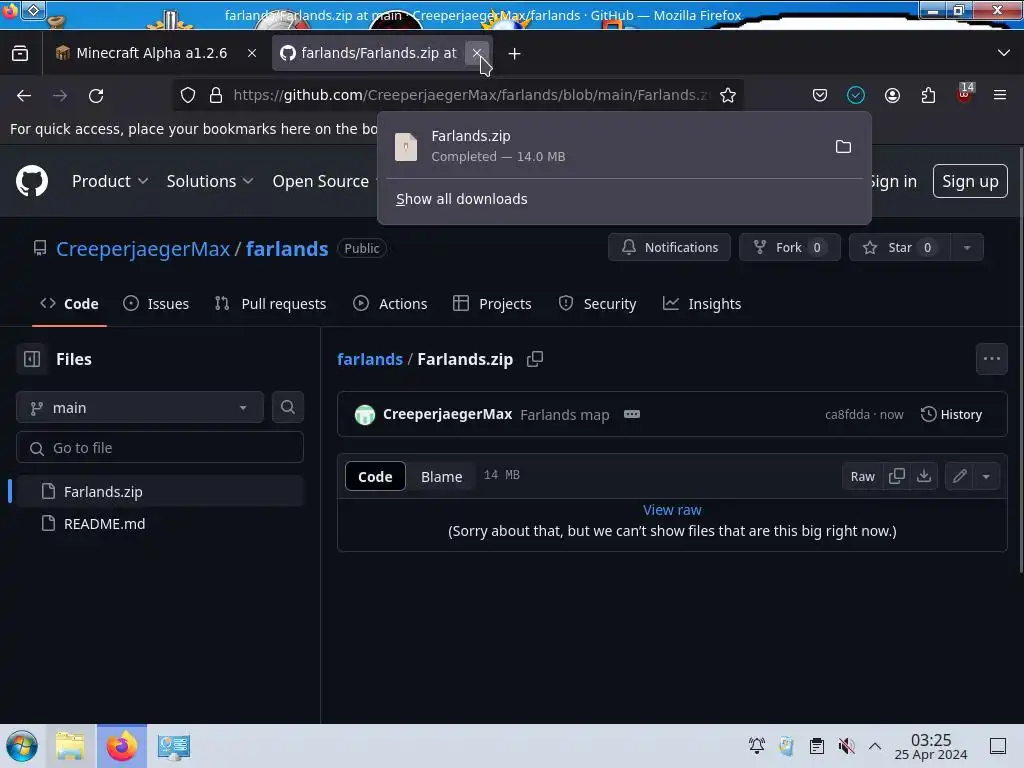Click the Firefox account avatar icon
The width and height of the screenshot is (1024, 768).
click(892, 95)
